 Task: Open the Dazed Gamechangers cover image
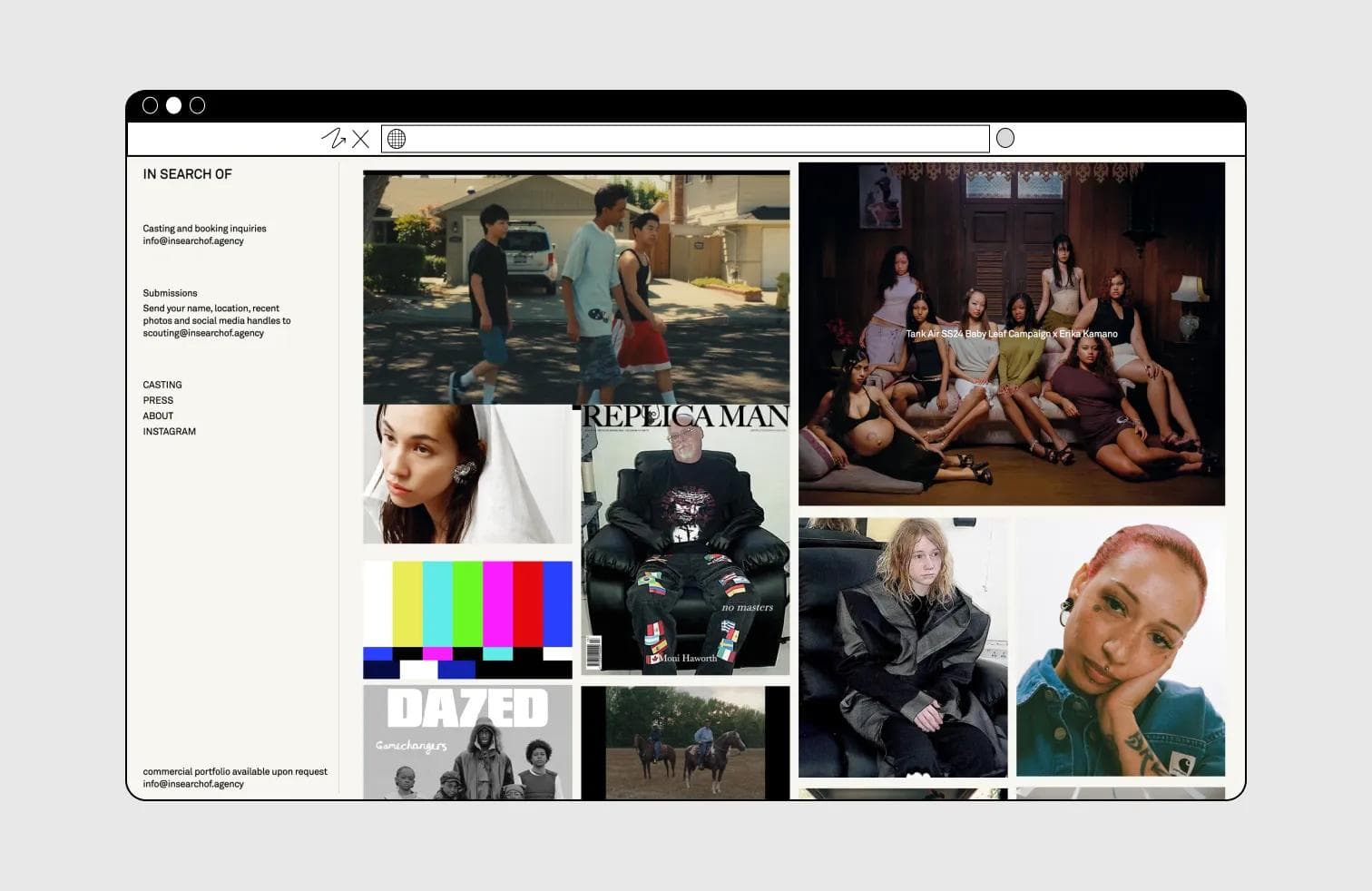tap(467, 742)
